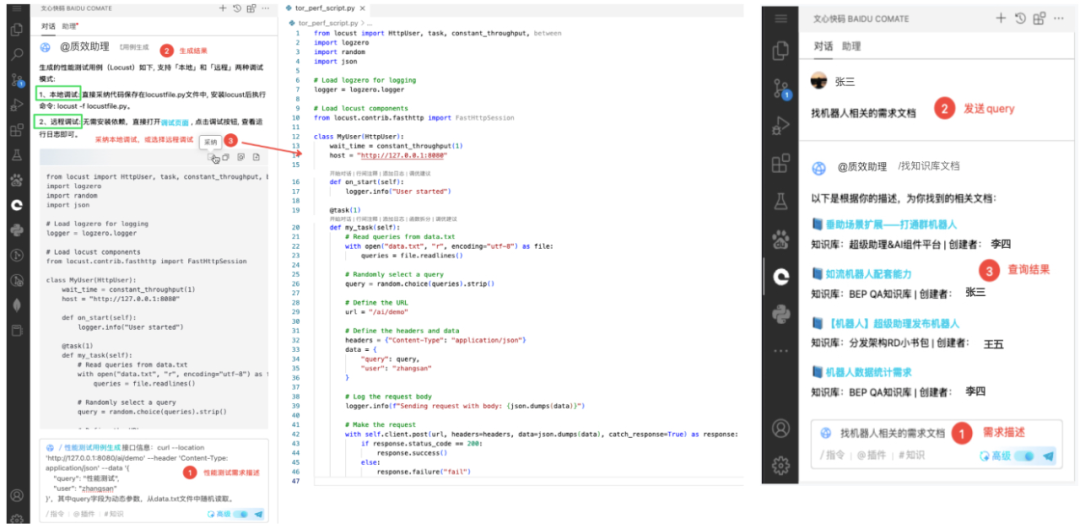
Task: Switch to 对话 tab in right panel
Action: coord(823,46)
